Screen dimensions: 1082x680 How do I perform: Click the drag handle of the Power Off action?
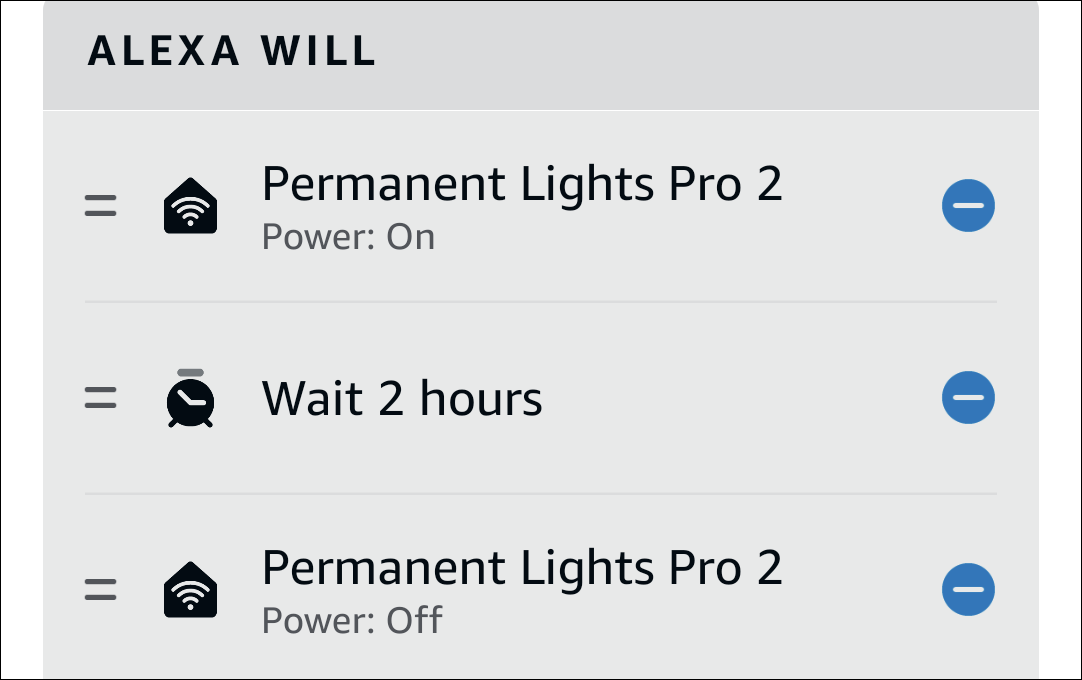pos(100,588)
